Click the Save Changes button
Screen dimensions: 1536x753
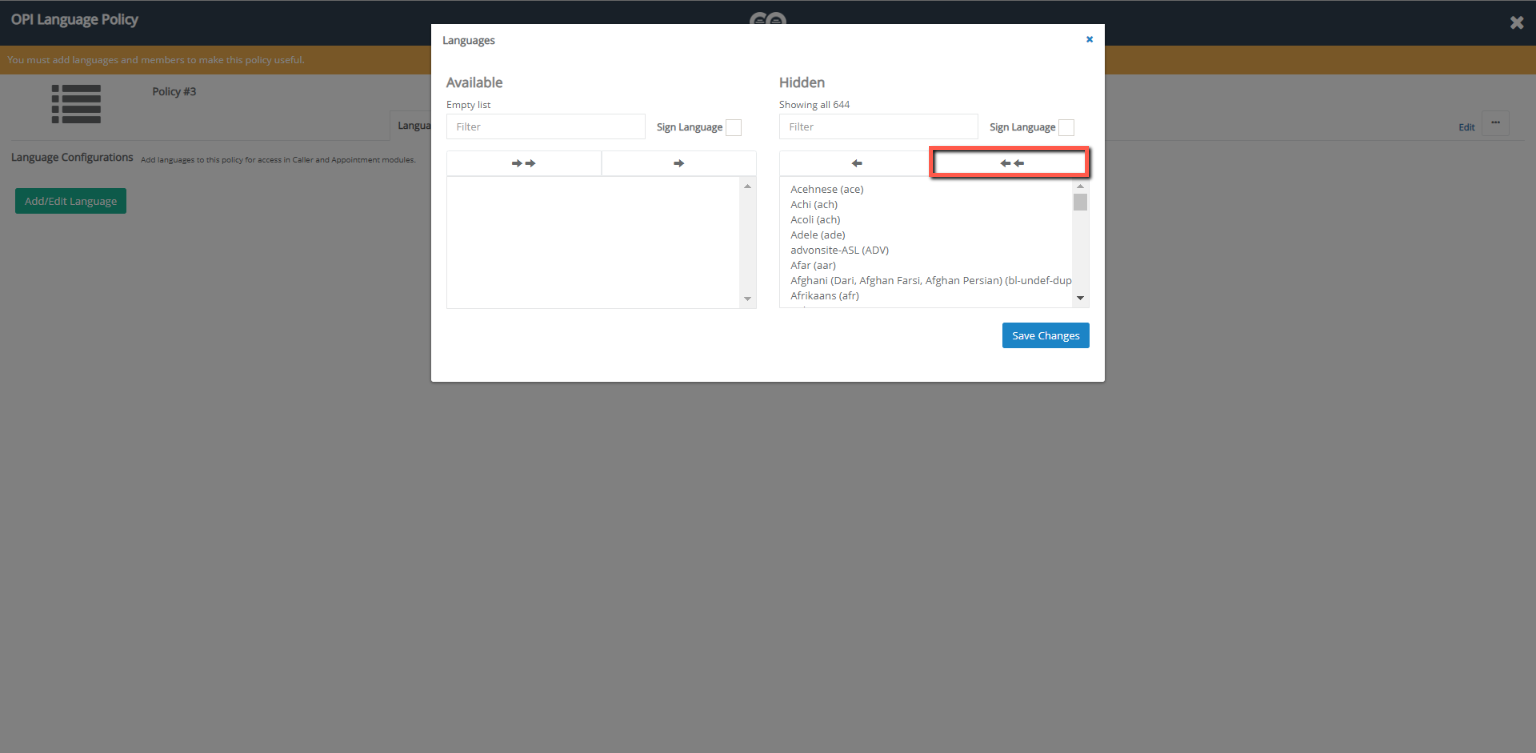point(1045,336)
